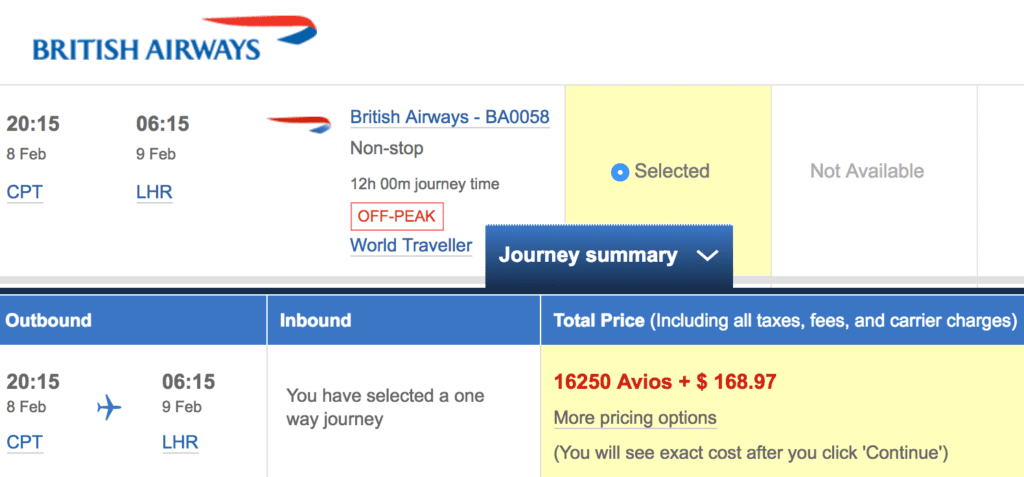Open More pricing options
This screenshot has width=1024, height=477.
click(635, 418)
